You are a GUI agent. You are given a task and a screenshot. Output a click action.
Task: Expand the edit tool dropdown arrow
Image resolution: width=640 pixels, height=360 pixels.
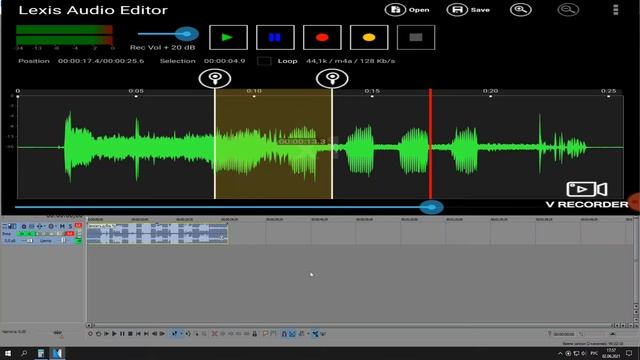tap(182, 334)
